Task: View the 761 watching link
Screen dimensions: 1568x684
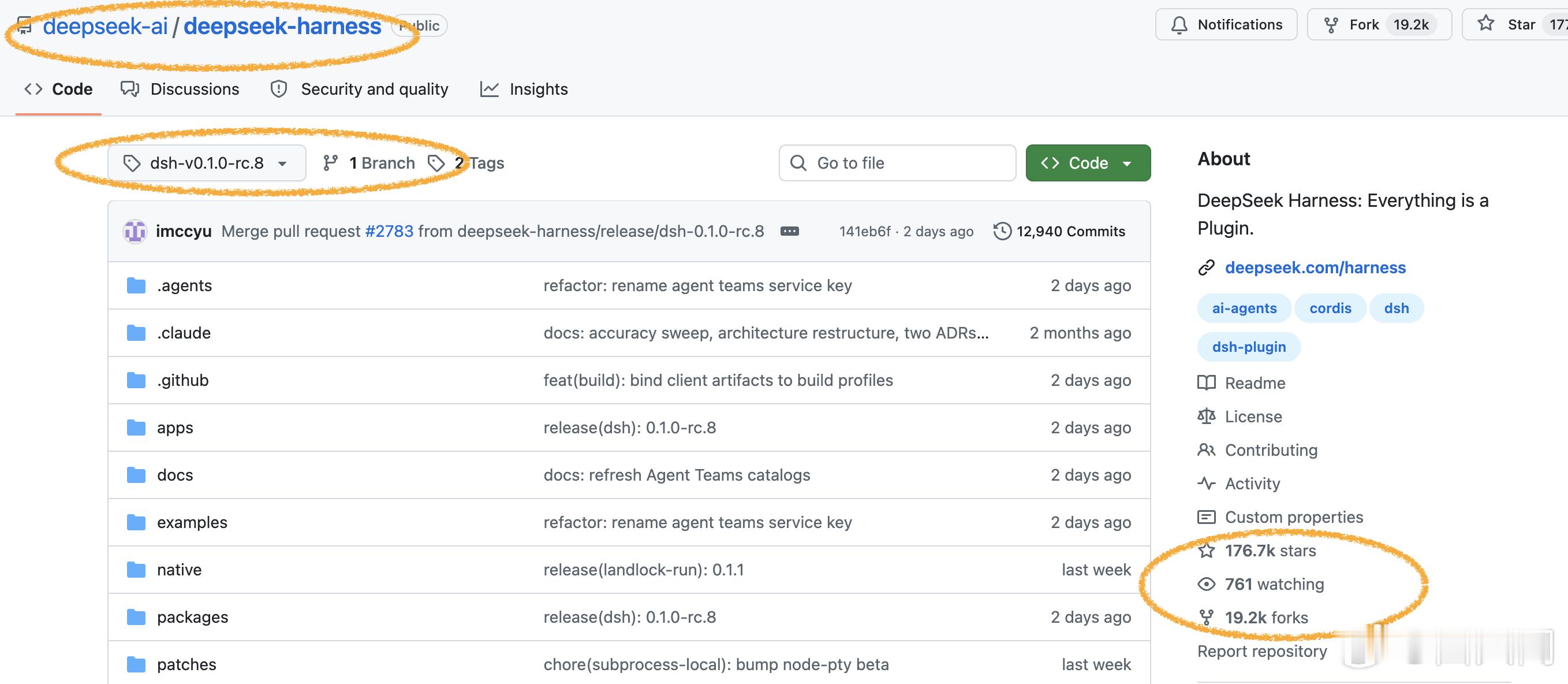Action: pyautogui.click(x=1261, y=584)
